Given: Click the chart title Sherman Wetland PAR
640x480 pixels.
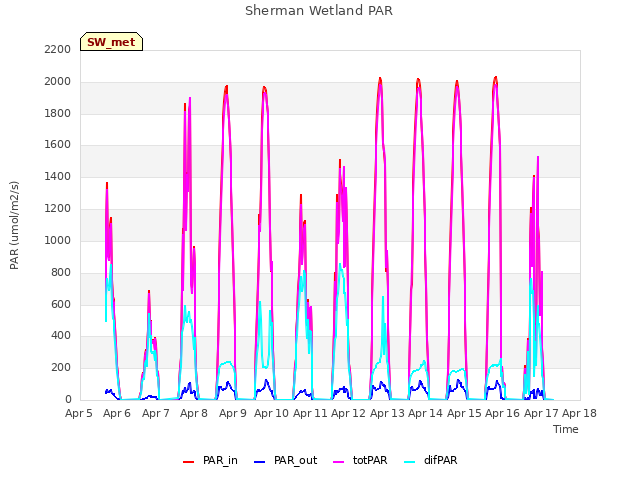Looking at the screenshot, I should (319, 10).
